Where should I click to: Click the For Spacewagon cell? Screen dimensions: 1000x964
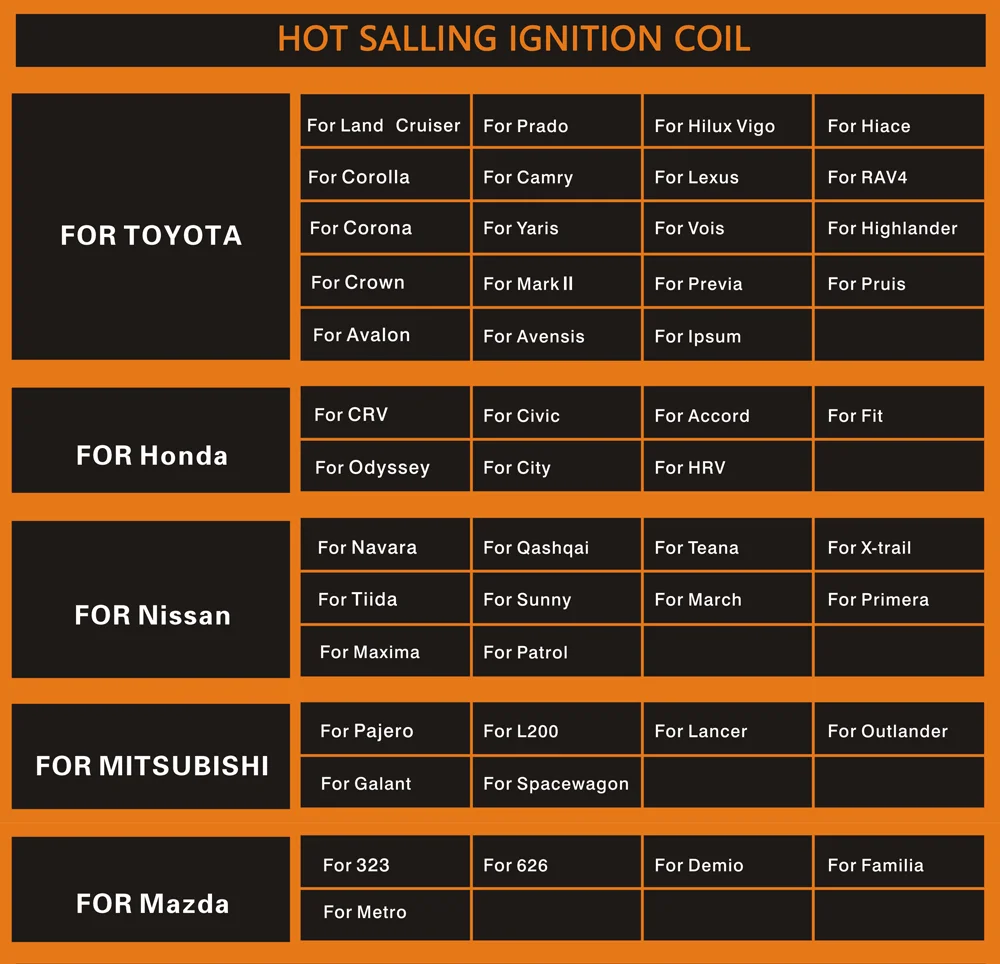(556, 783)
